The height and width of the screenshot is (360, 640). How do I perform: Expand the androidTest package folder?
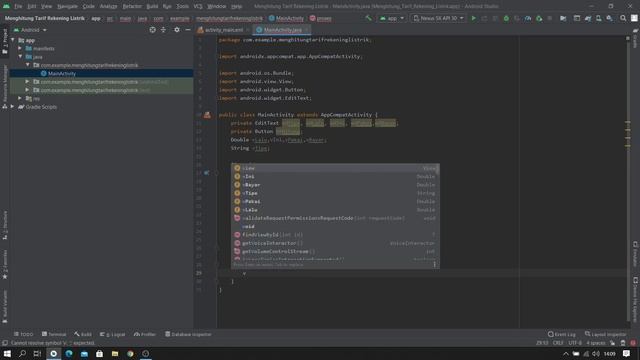28,82
